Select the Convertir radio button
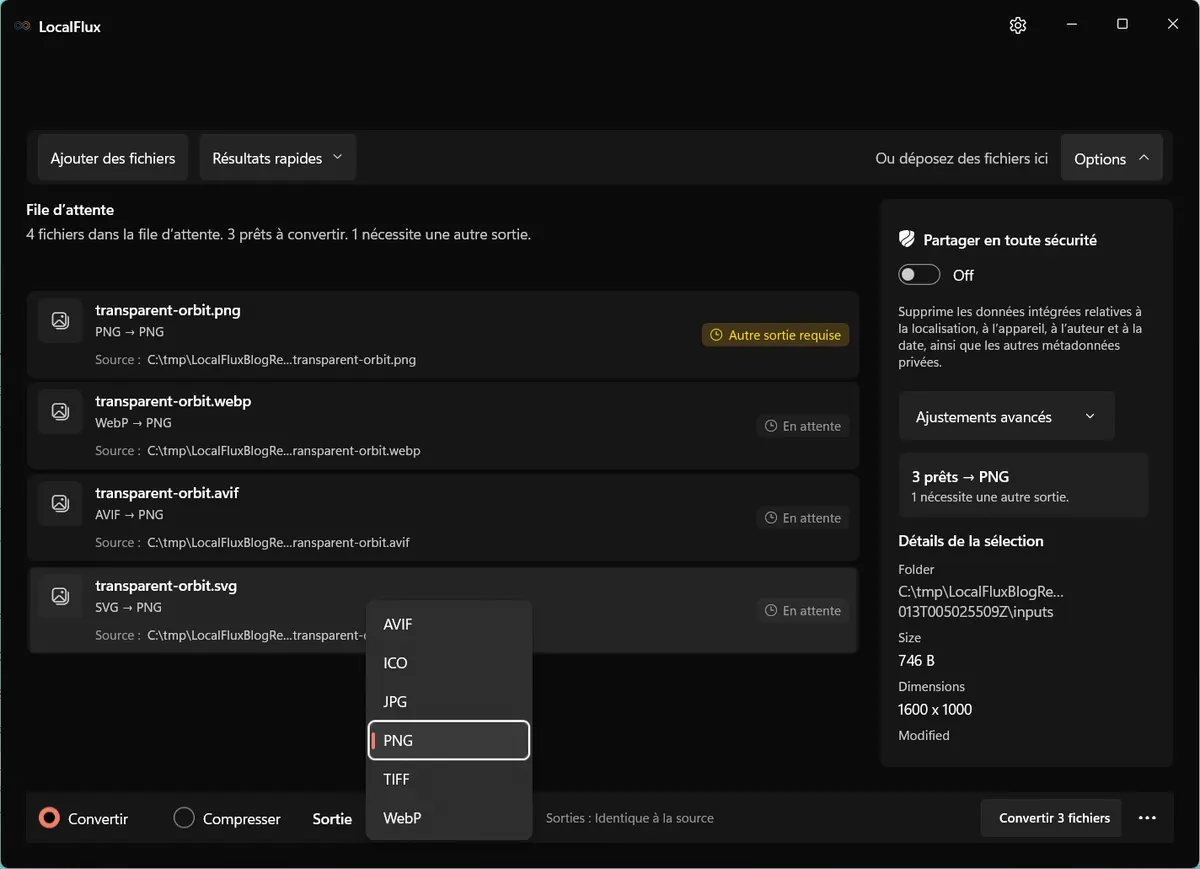Image resolution: width=1200 pixels, height=869 pixels. [x=49, y=818]
